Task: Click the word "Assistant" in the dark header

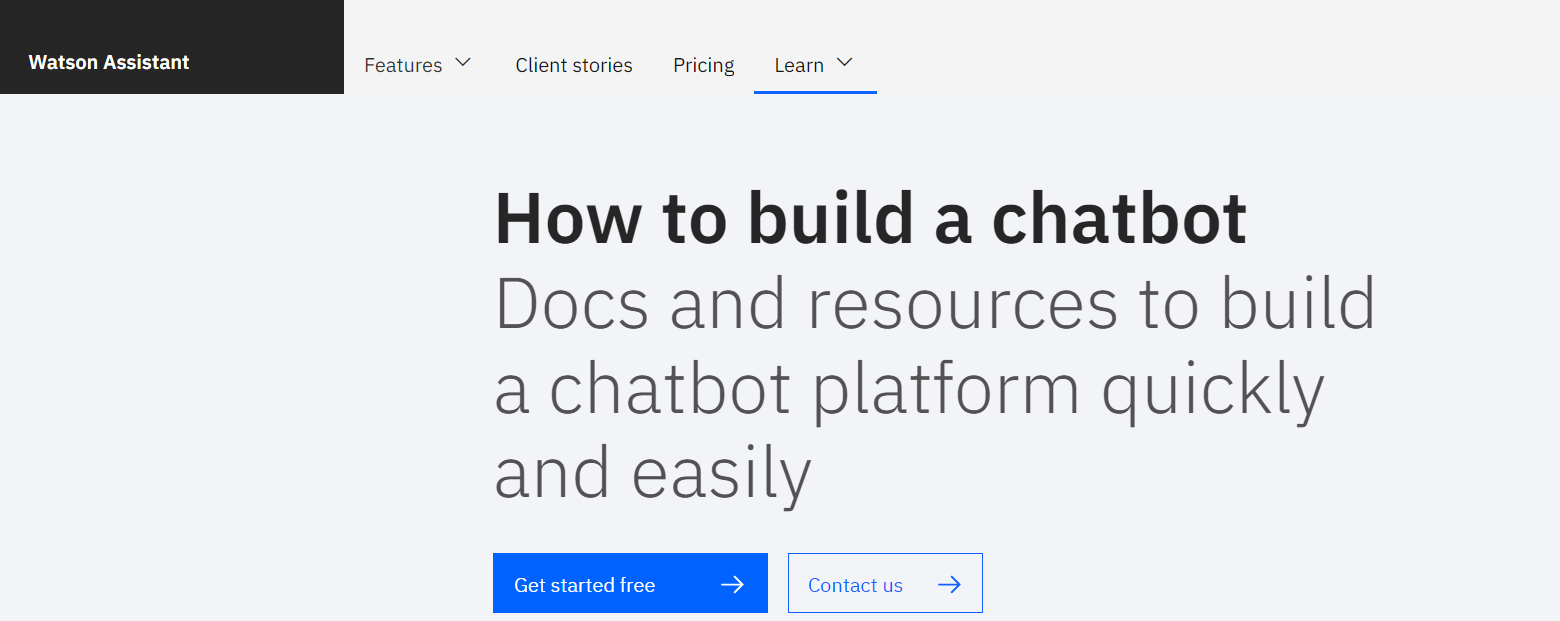Action: click(x=147, y=62)
